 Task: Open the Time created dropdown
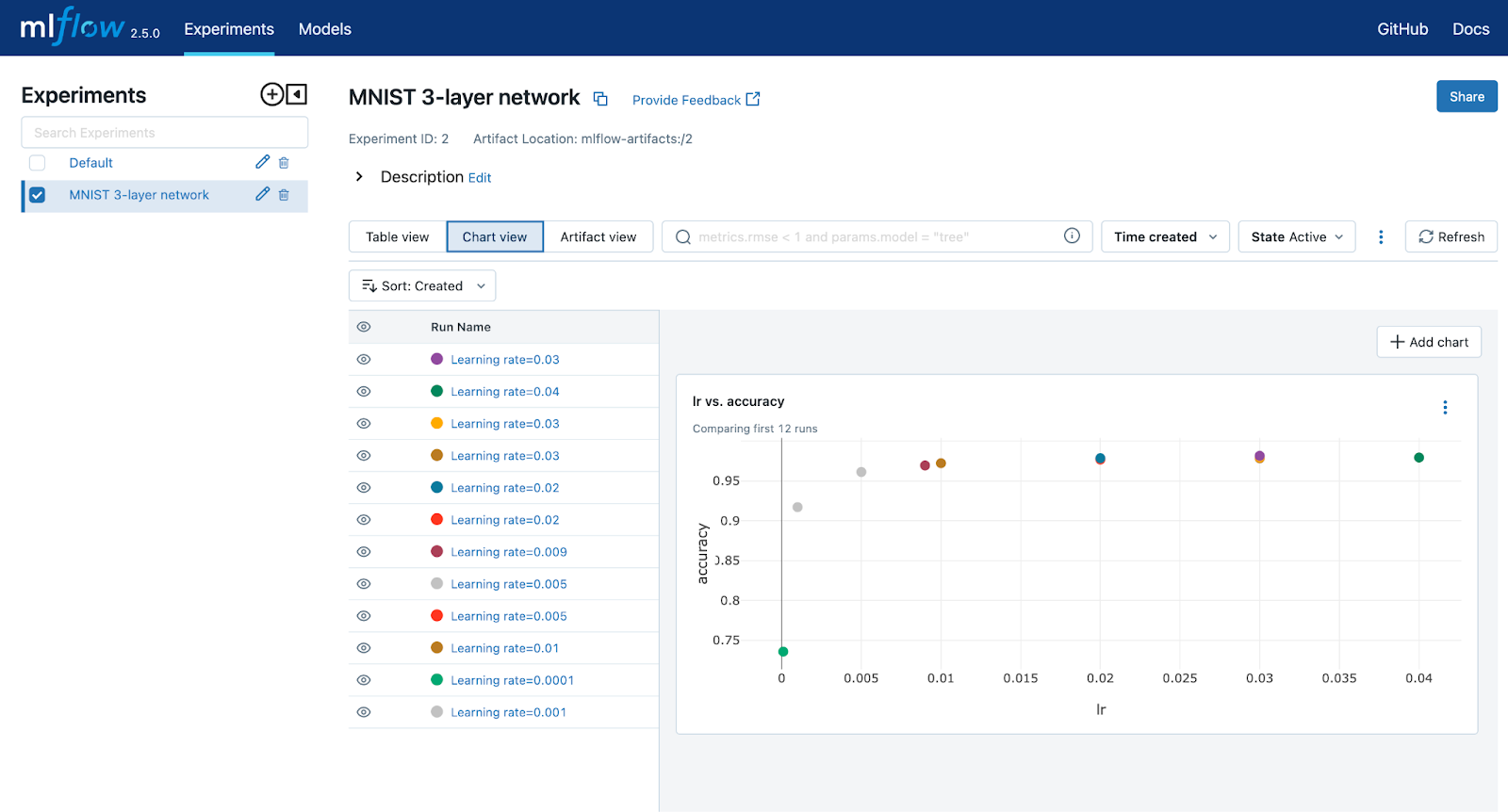pos(1165,237)
